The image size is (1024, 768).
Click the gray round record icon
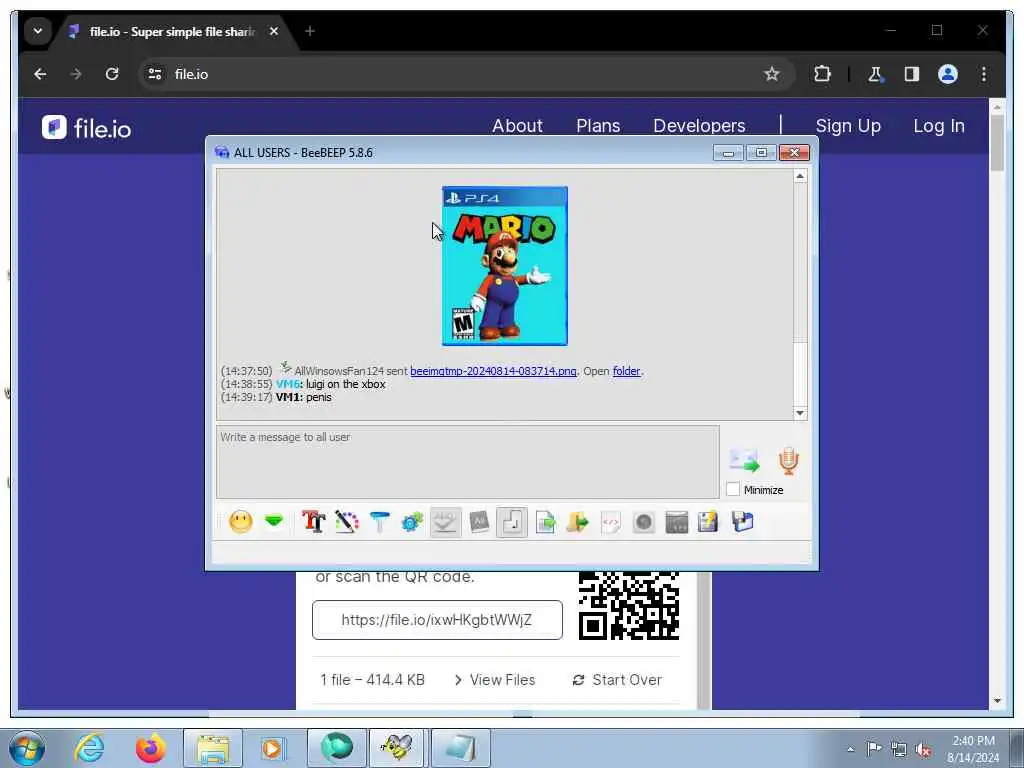[x=644, y=522]
